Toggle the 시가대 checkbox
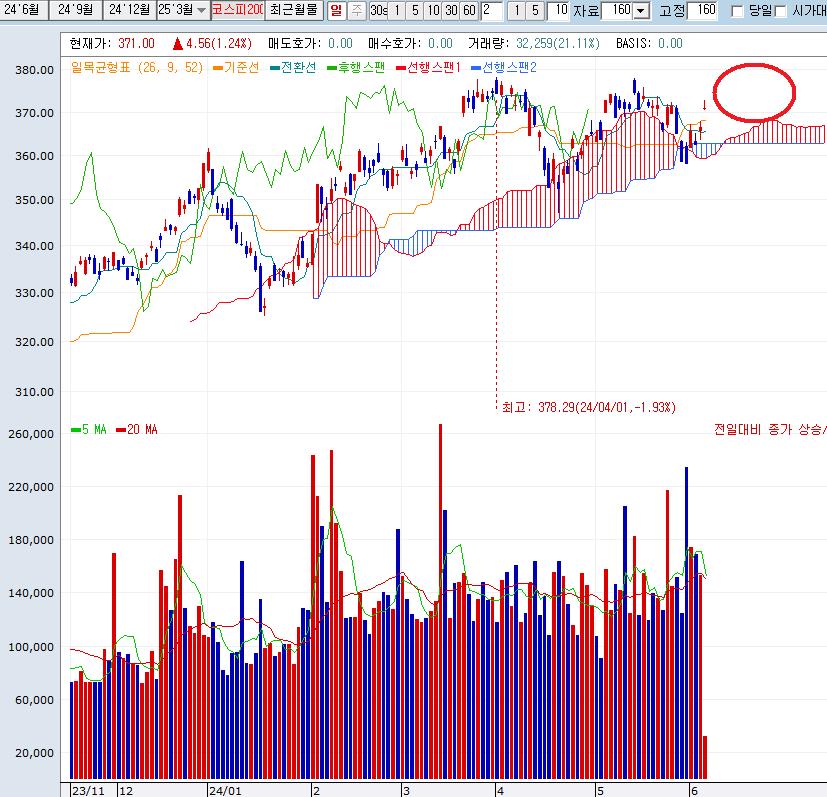Viewport: 827px width, 797px height. point(780,11)
